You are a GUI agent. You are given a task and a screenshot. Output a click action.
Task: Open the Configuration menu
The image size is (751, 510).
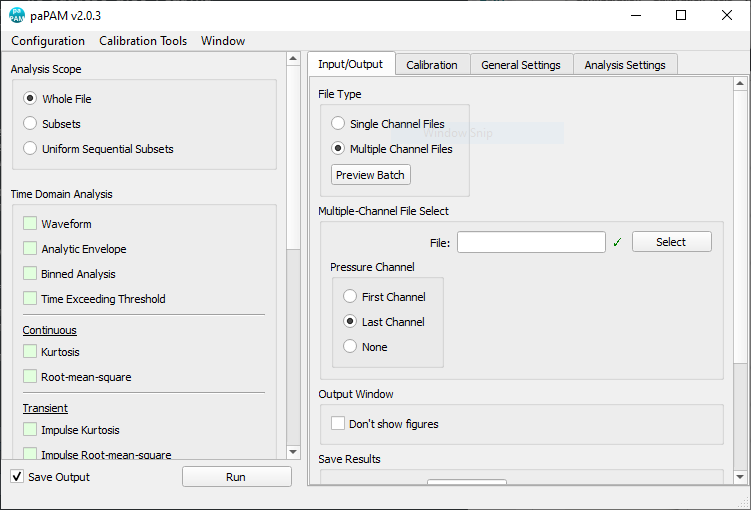[x=48, y=41]
